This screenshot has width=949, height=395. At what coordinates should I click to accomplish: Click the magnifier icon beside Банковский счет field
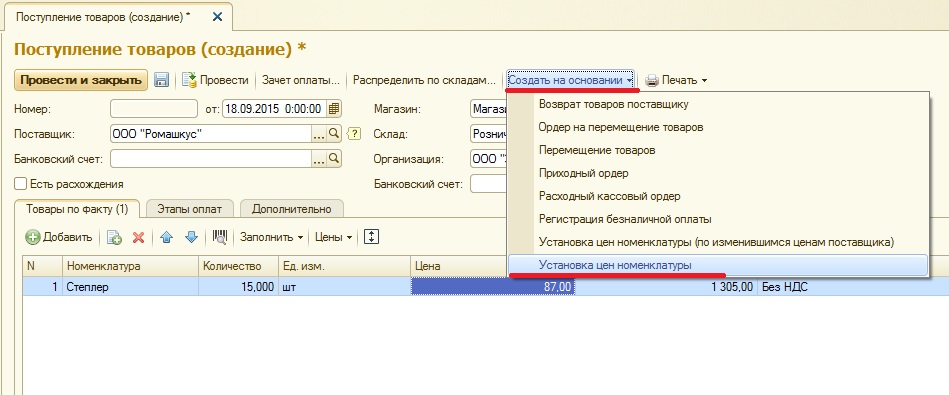click(334, 159)
